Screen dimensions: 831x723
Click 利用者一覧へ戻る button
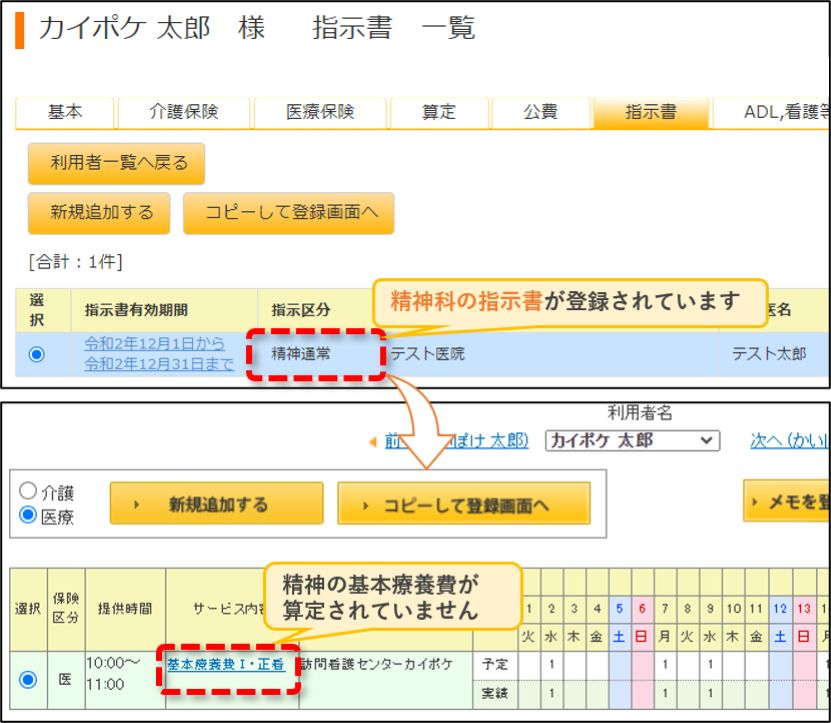(117, 163)
